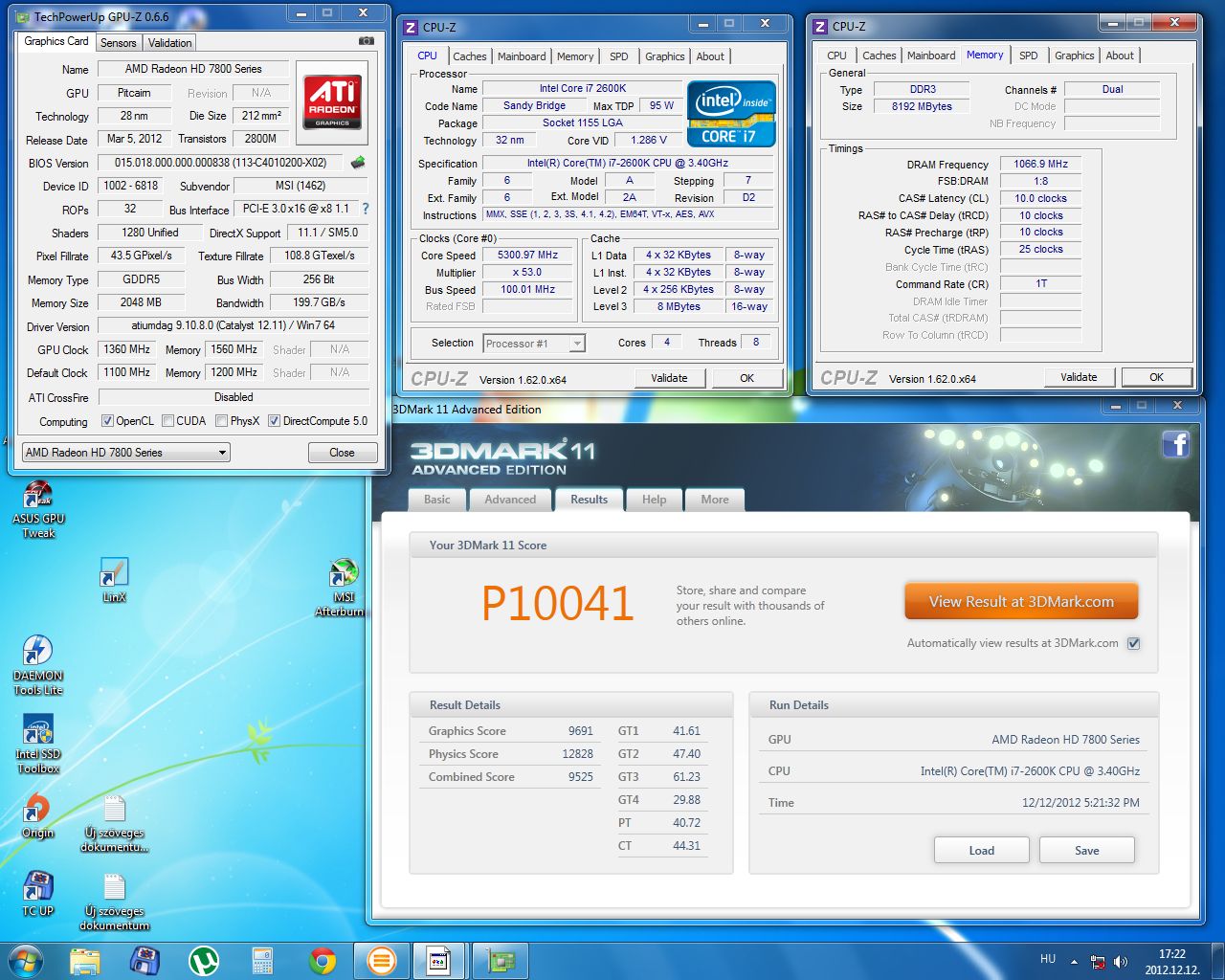Open the Windows Start button
The width and height of the screenshot is (1225, 980).
click(x=26, y=960)
